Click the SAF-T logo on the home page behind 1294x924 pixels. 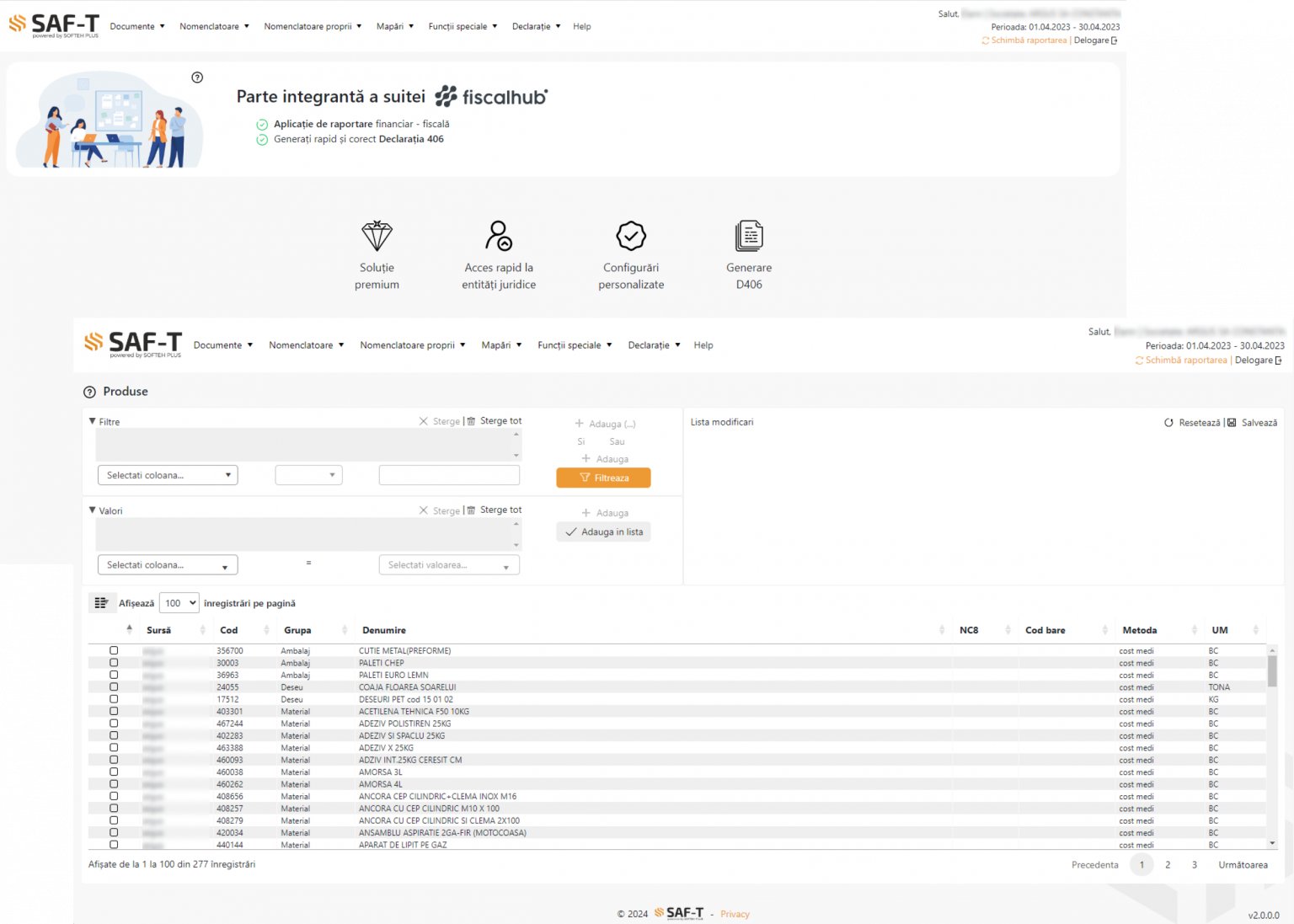tap(54, 25)
